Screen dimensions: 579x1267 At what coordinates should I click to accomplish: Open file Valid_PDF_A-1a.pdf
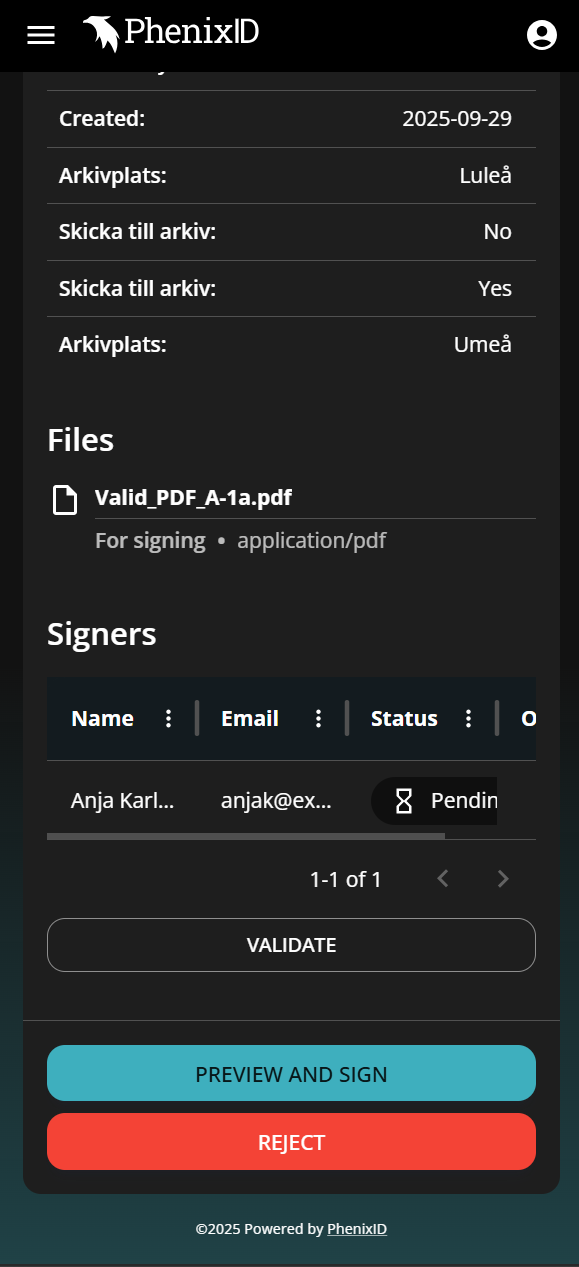[x=193, y=498]
